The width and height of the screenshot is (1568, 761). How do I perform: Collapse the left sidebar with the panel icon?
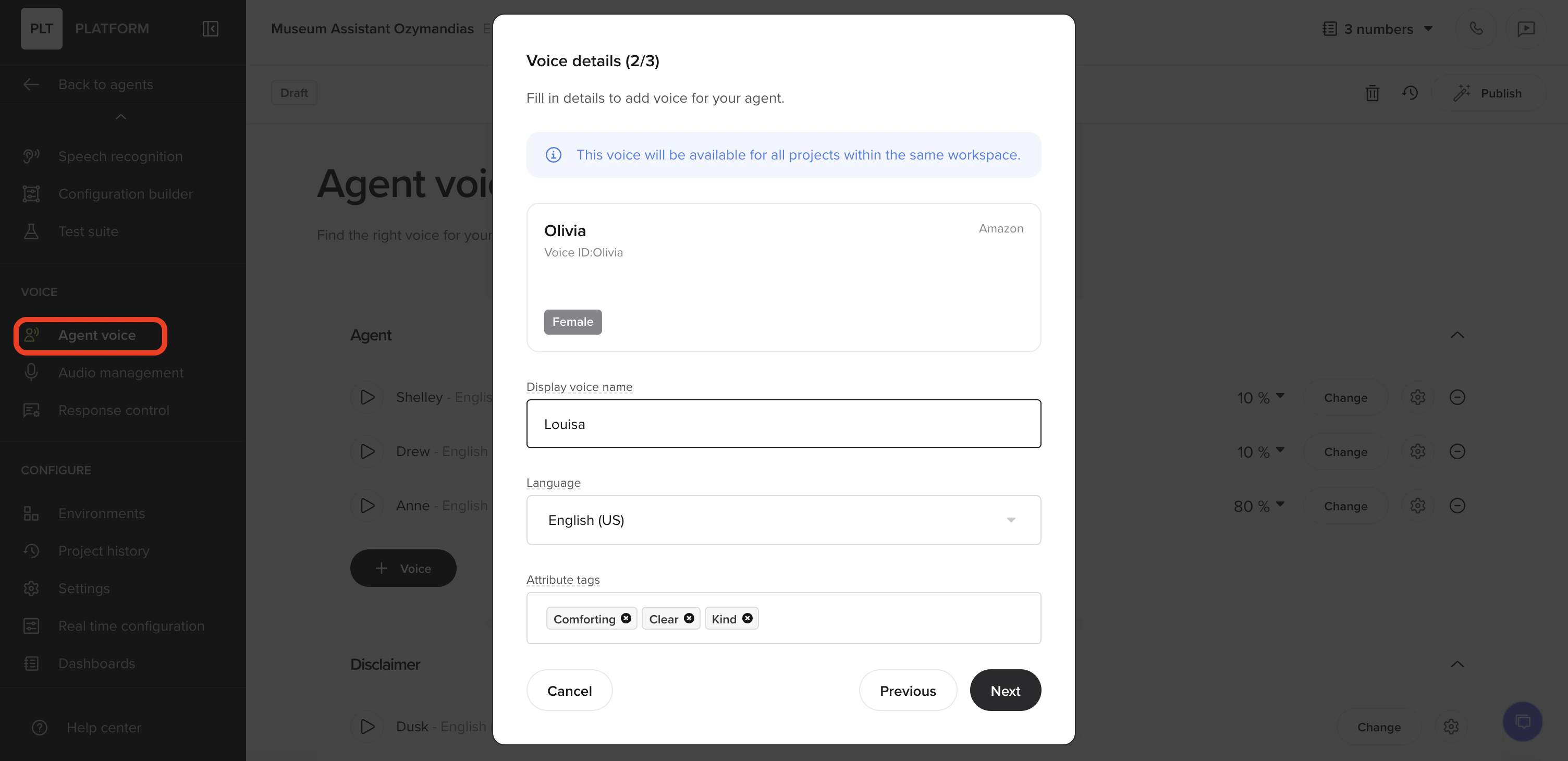[x=211, y=29]
